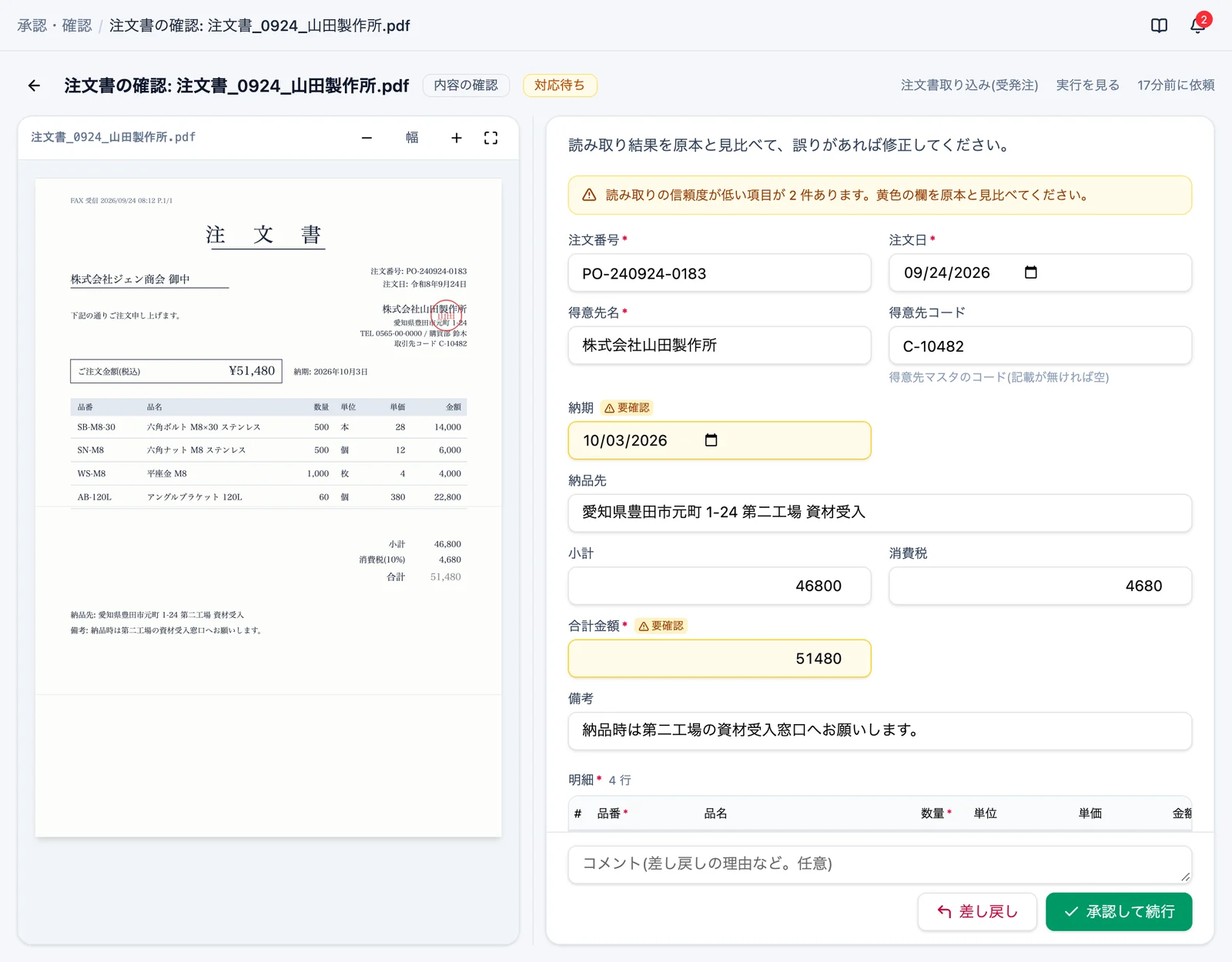Zoom out the PDF with minus icon
The height and width of the screenshot is (962, 1232).
(x=367, y=138)
